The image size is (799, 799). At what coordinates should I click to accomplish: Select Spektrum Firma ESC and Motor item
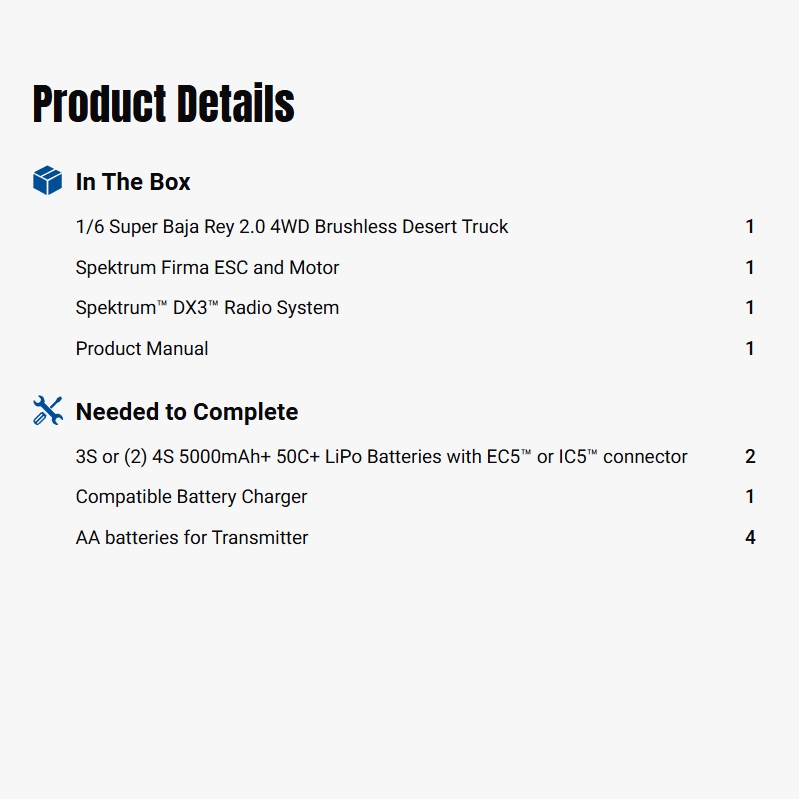point(207,268)
